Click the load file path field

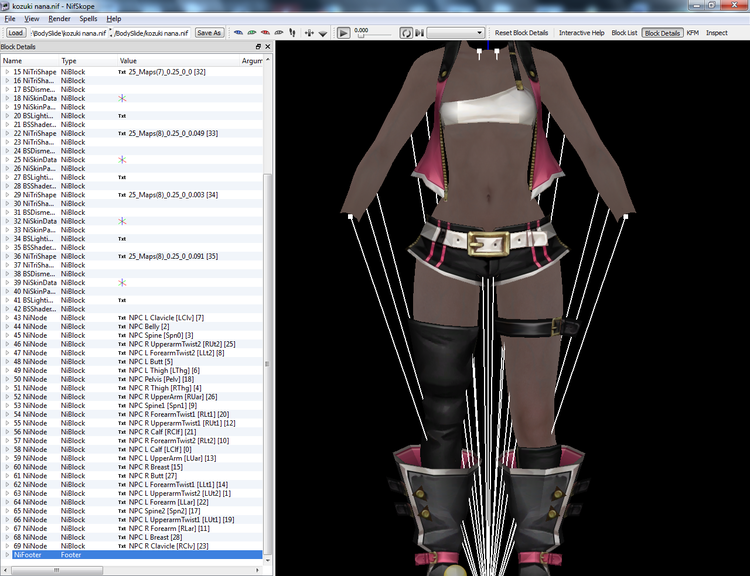click(x=69, y=33)
